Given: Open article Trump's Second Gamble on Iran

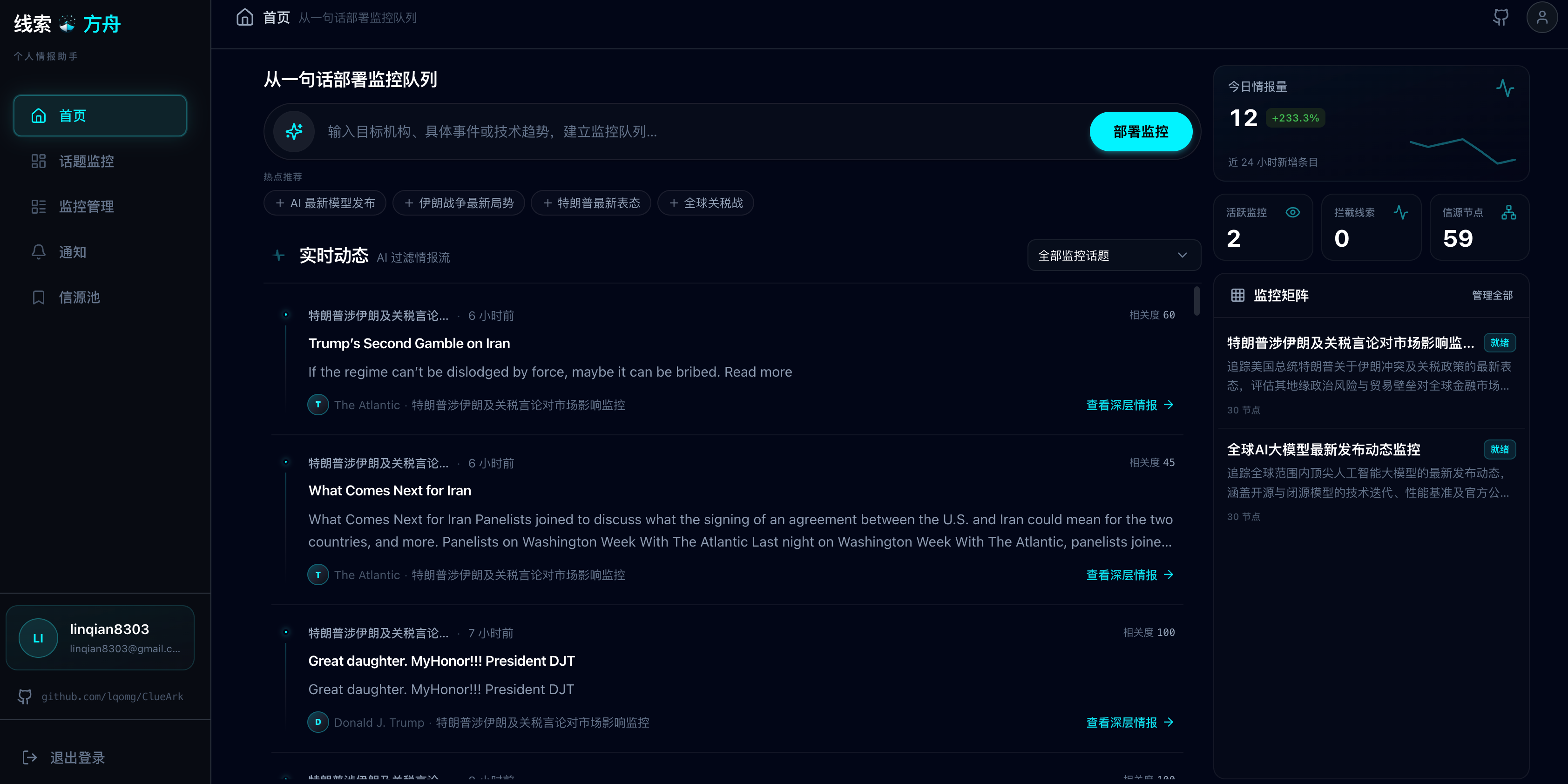Looking at the screenshot, I should click(x=409, y=343).
